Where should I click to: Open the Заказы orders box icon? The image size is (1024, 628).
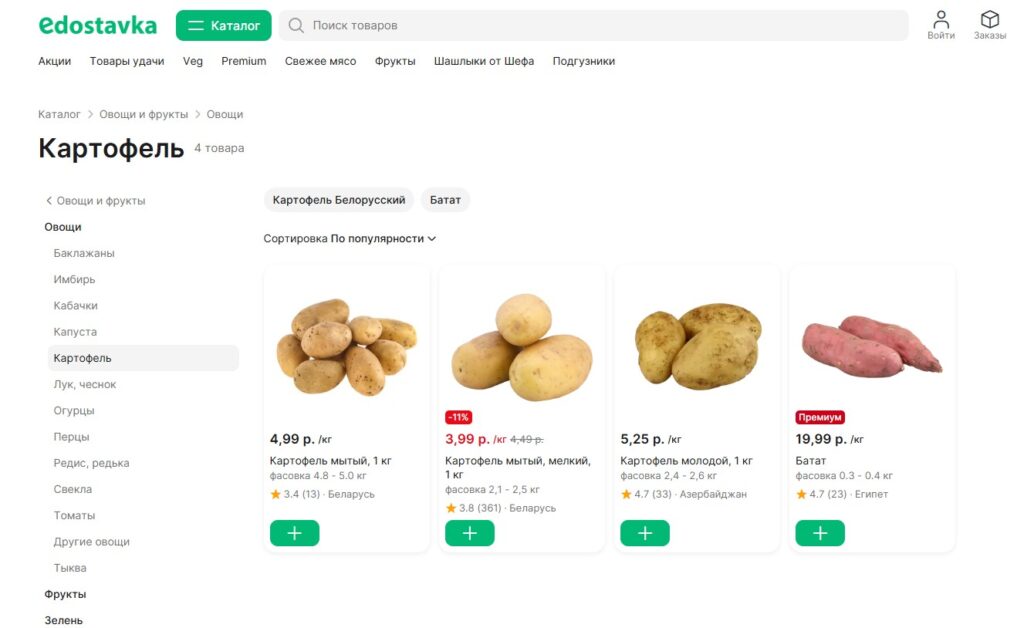pyautogui.click(x=989, y=20)
